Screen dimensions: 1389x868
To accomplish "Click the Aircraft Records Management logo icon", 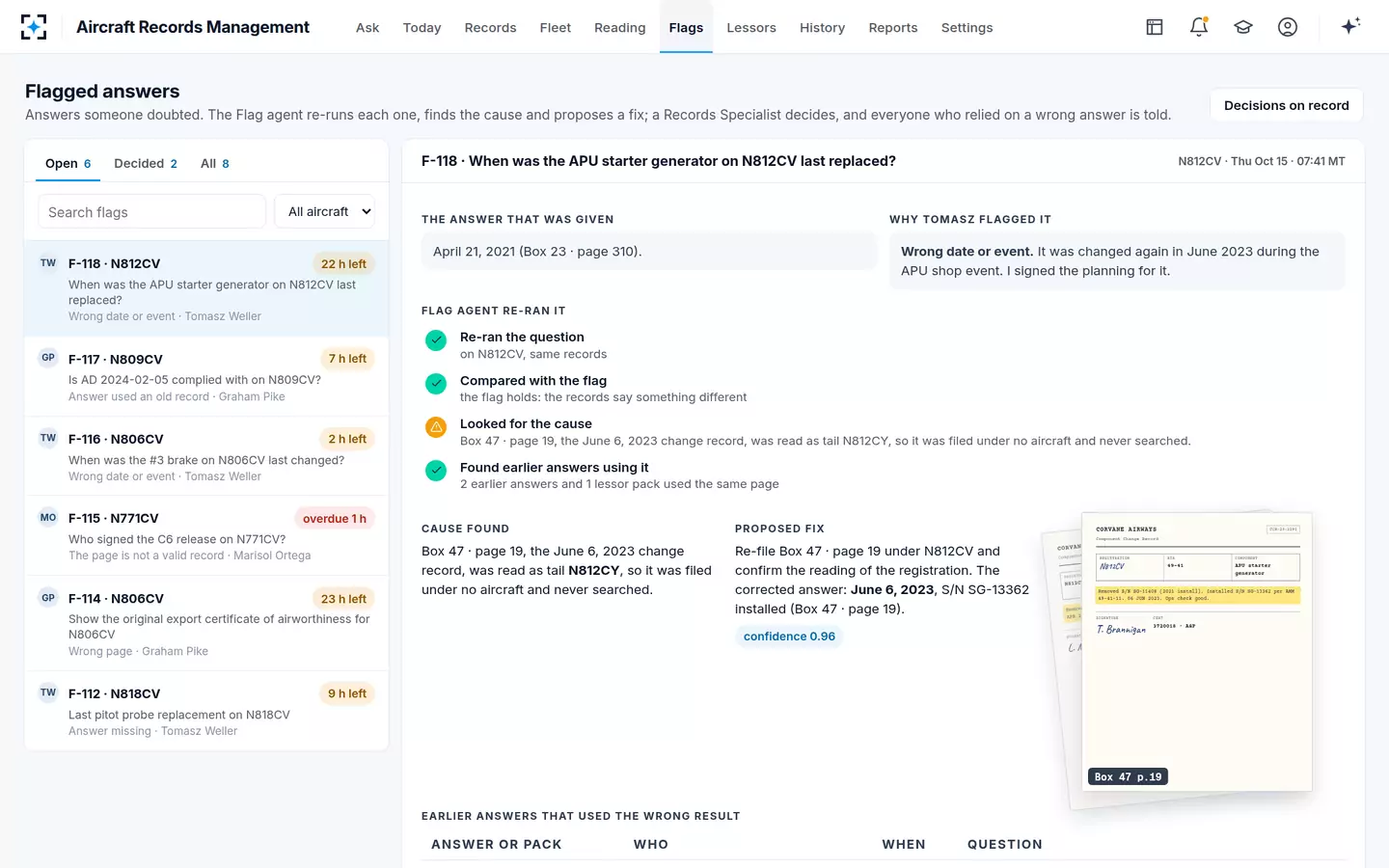I will click(x=34, y=27).
